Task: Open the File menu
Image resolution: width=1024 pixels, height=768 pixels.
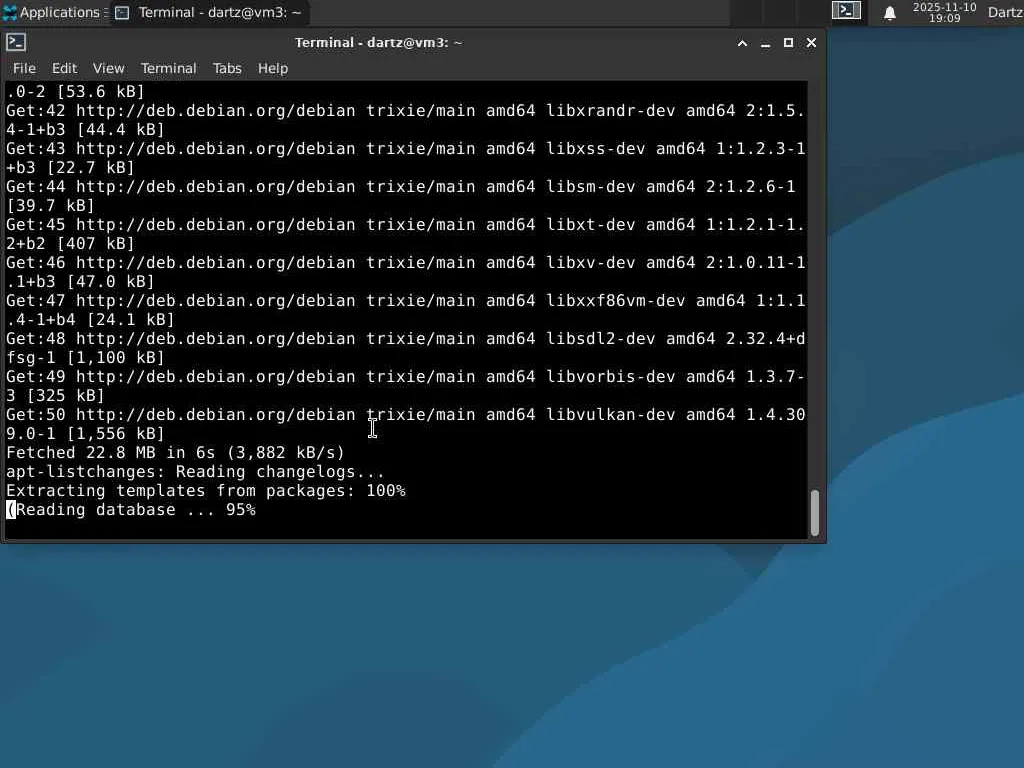Action: [x=24, y=68]
